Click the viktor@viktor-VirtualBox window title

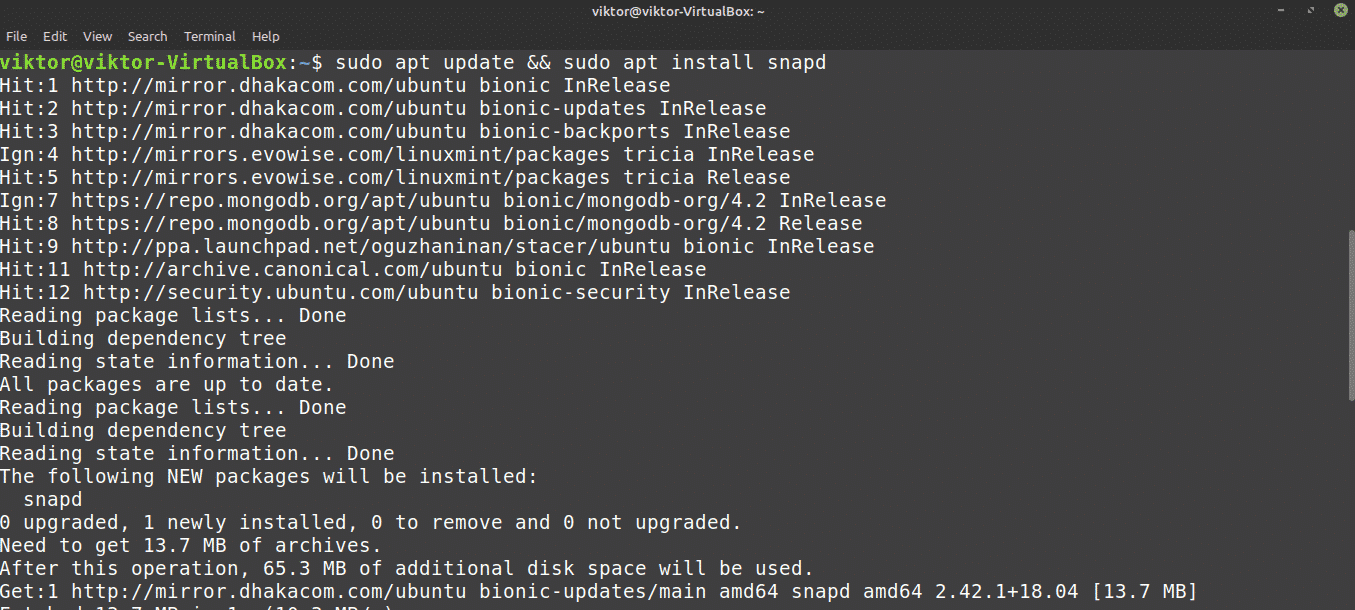click(x=677, y=11)
